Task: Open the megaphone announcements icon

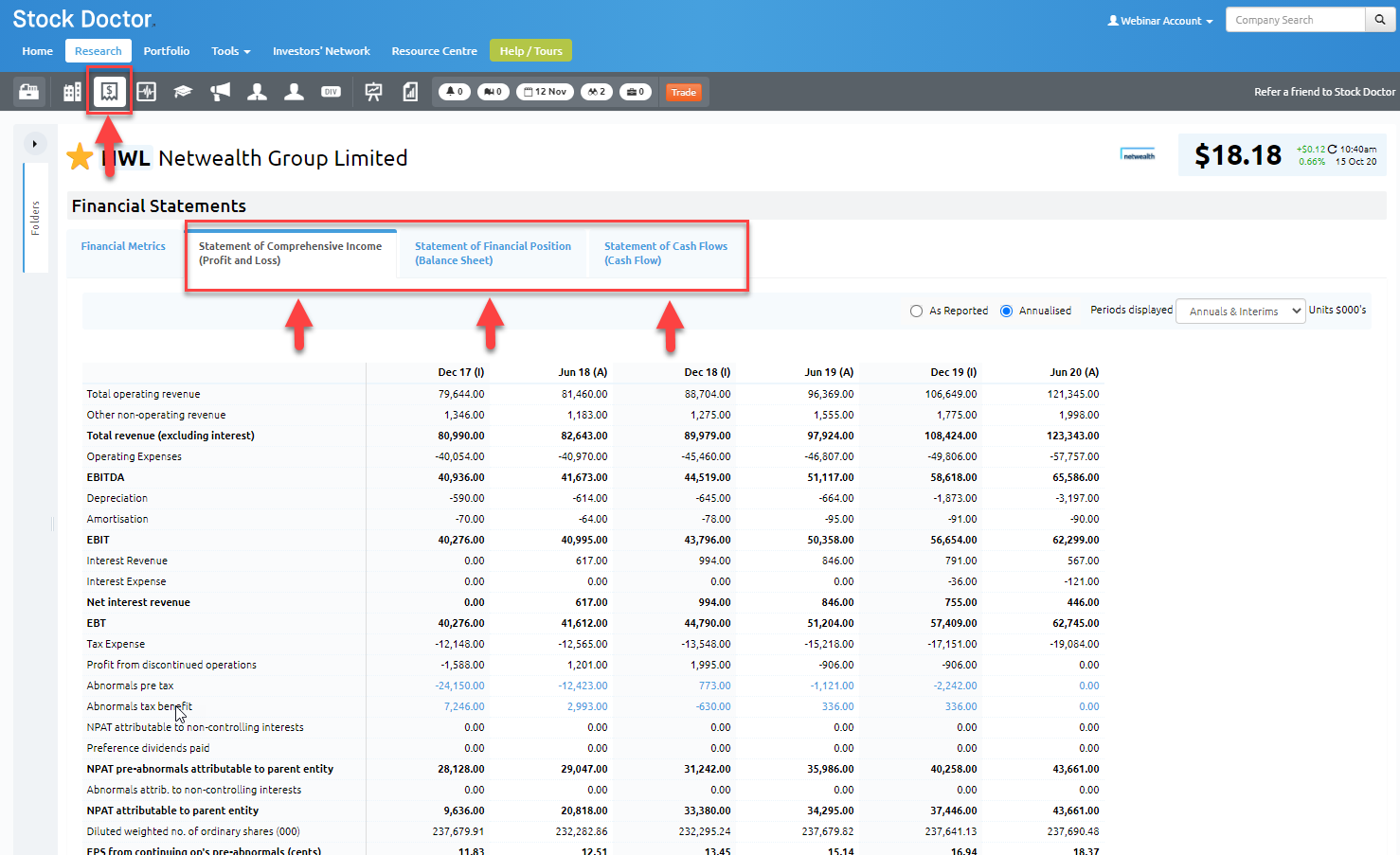Action: coord(220,92)
